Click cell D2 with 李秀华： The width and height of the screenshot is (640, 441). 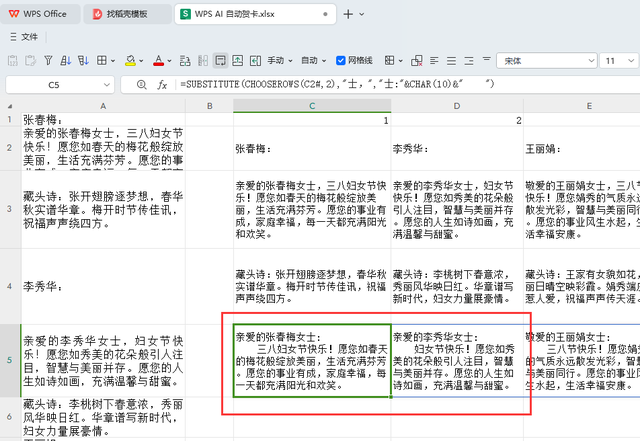[x=457, y=148]
